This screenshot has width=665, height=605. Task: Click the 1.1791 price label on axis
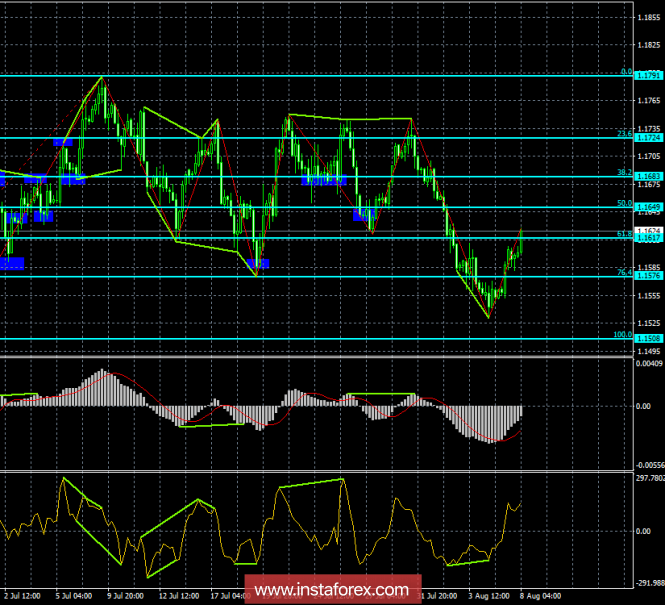(x=648, y=75)
